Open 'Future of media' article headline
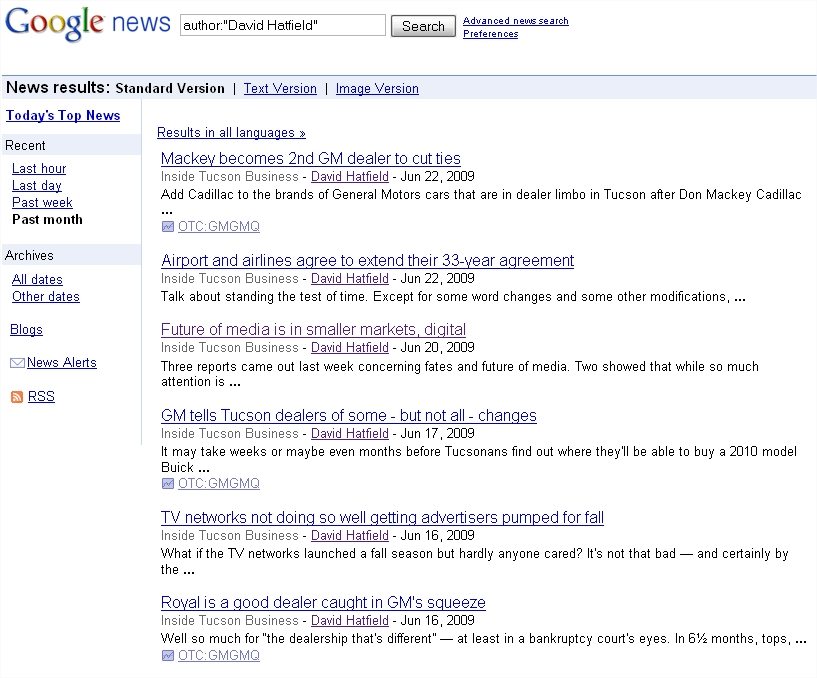817x678 pixels. 313,330
